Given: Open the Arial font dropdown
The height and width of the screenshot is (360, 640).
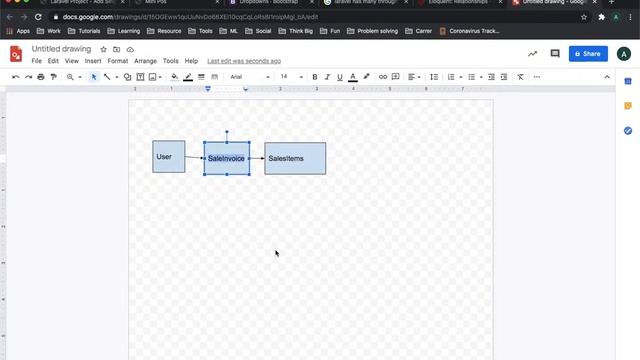Looking at the screenshot, I should [250, 77].
